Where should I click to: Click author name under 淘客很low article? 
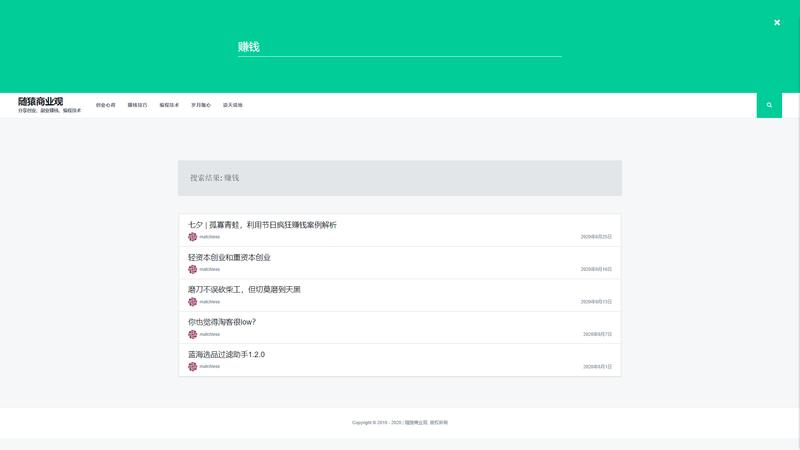point(210,334)
